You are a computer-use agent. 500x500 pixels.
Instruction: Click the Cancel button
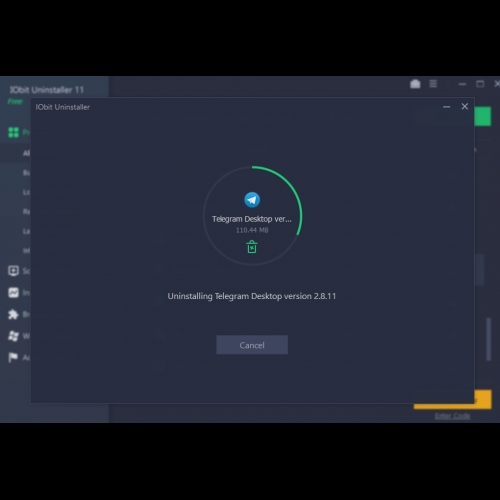click(x=252, y=345)
